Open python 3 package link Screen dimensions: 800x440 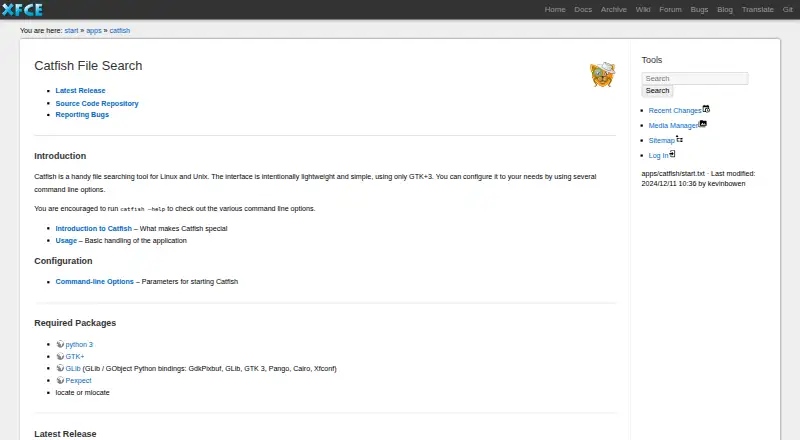point(79,345)
